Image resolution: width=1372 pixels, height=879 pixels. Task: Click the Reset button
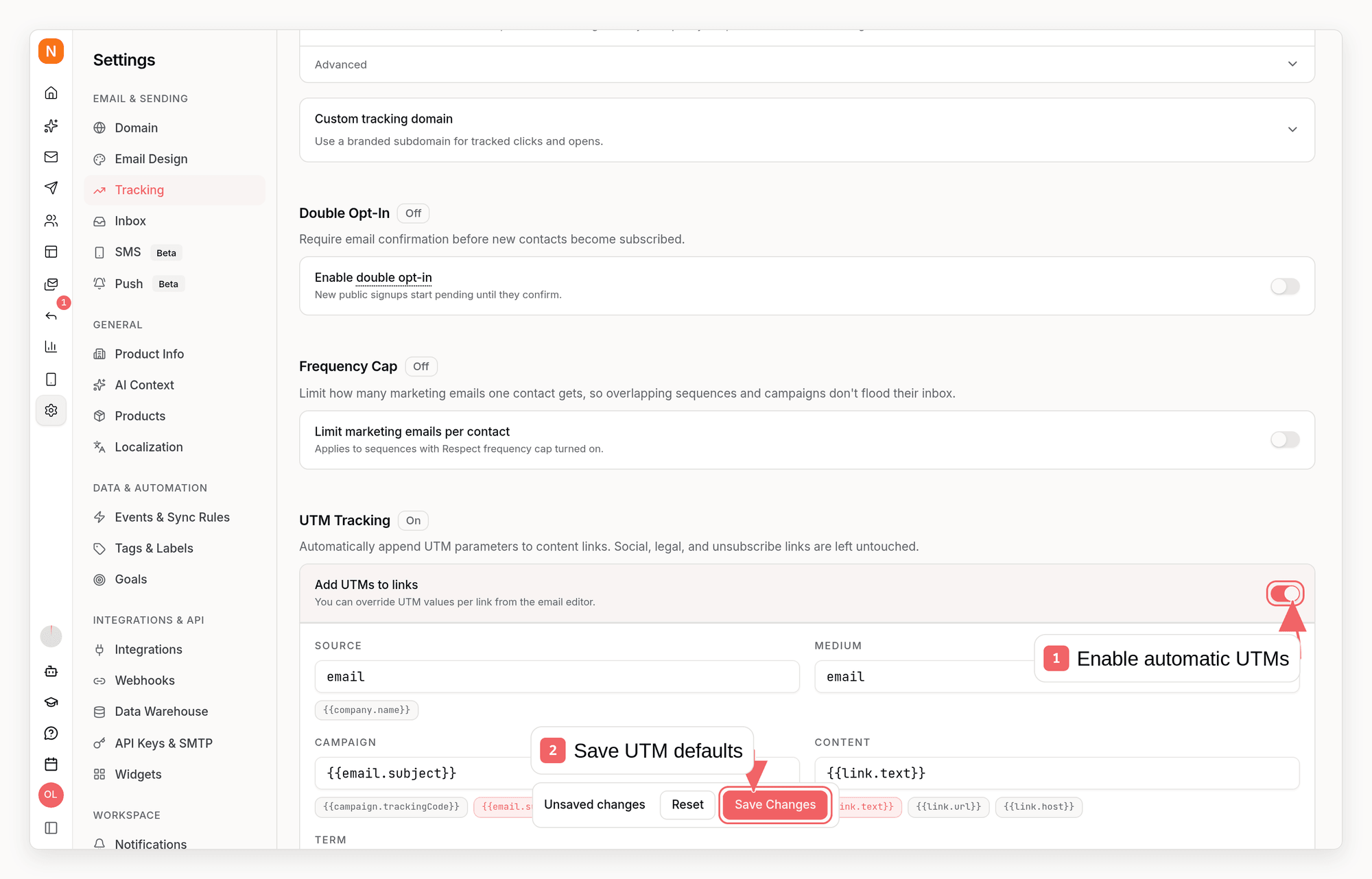[687, 804]
